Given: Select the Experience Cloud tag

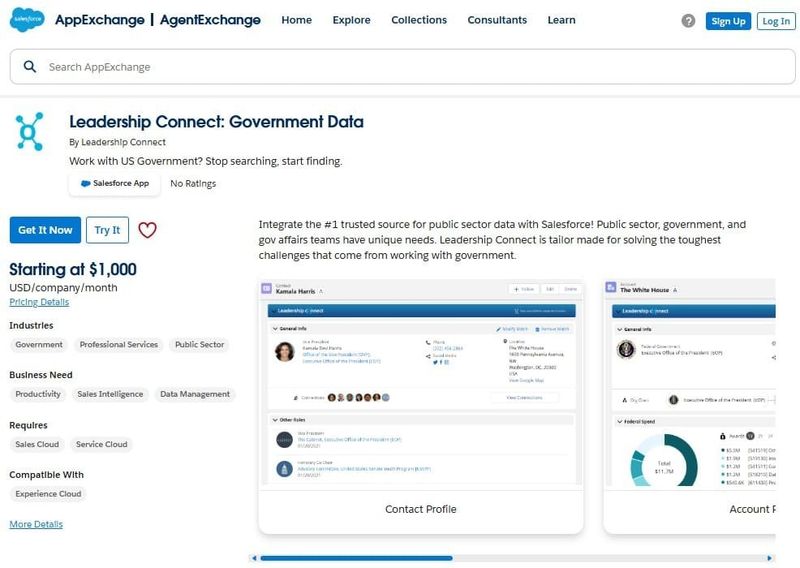Looking at the screenshot, I should [x=48, y=494].
